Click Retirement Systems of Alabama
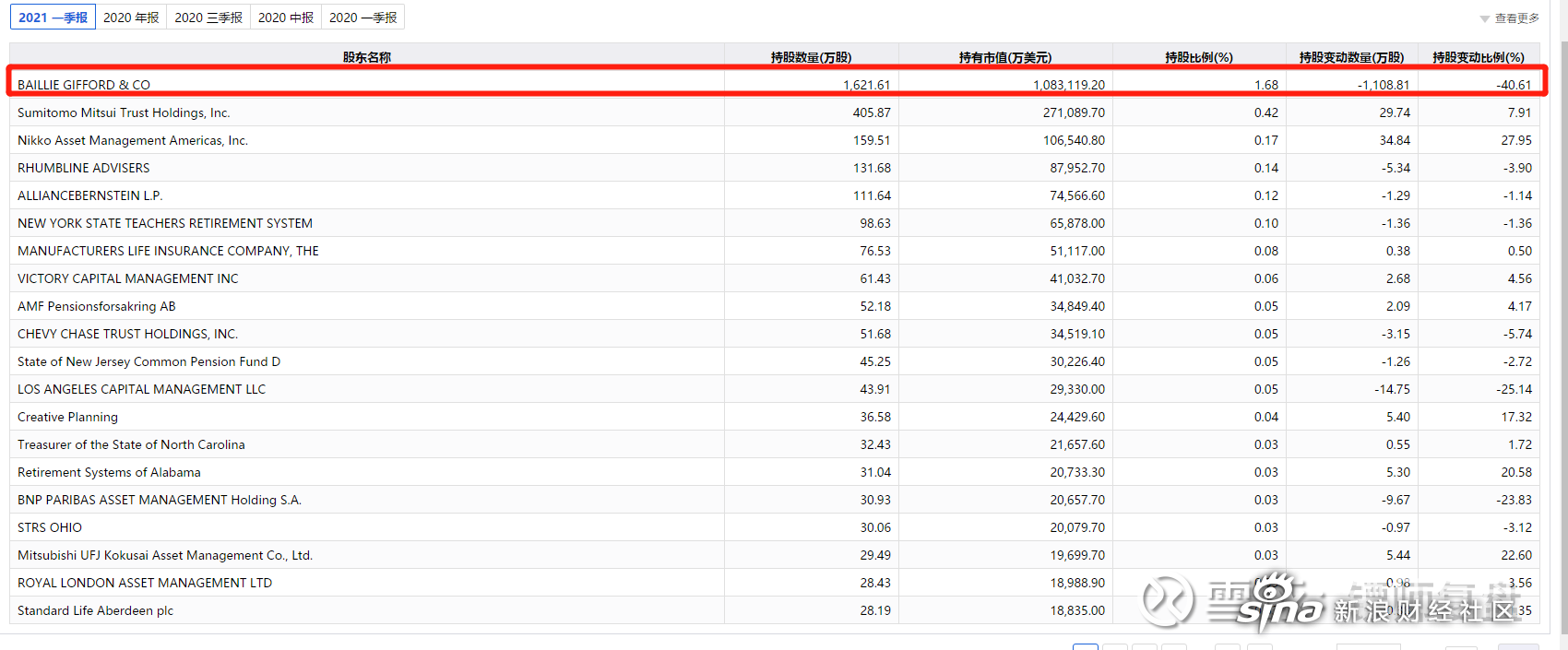 (109, 472)
